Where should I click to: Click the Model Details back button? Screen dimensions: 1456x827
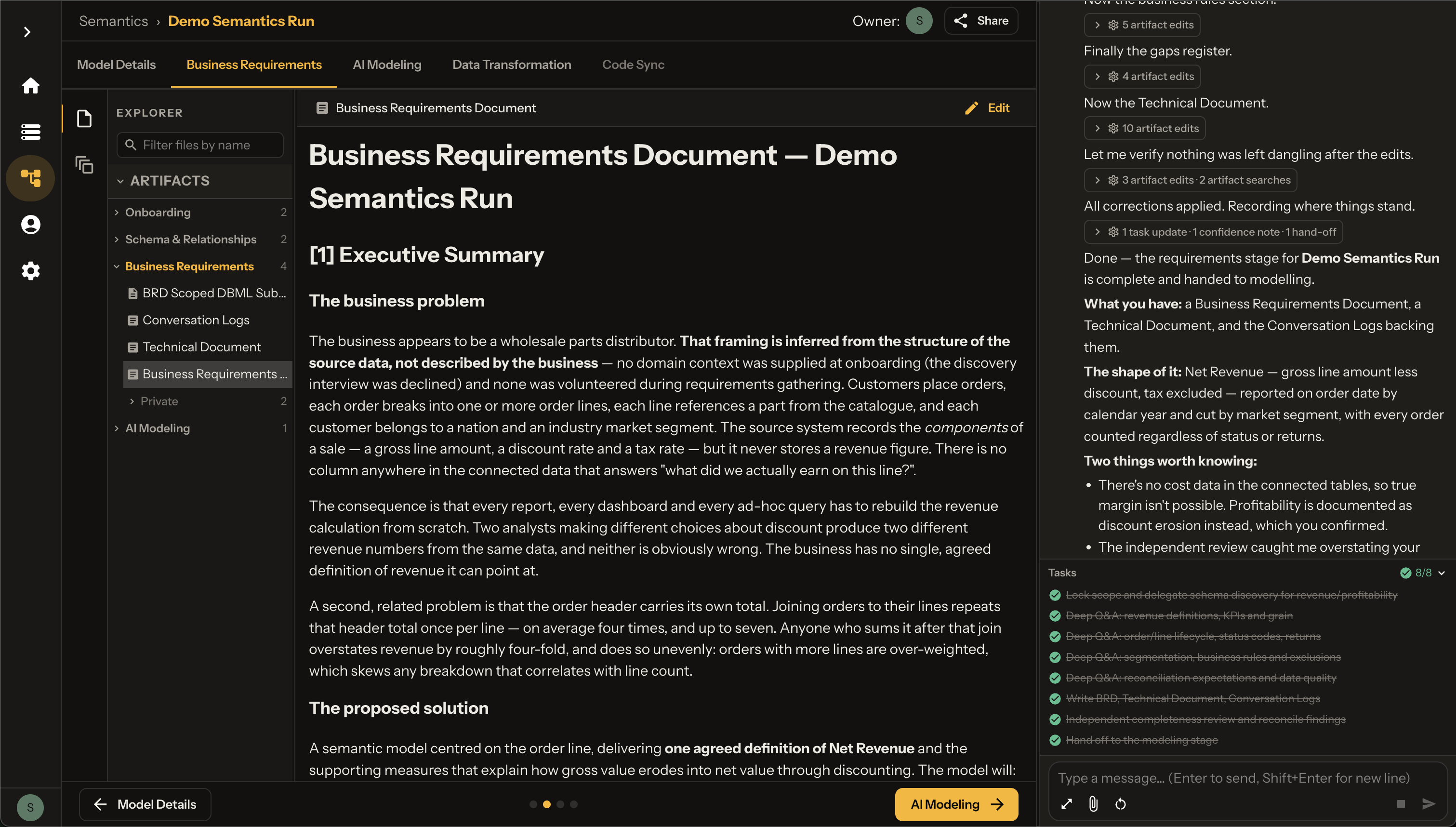click(146, 804)
